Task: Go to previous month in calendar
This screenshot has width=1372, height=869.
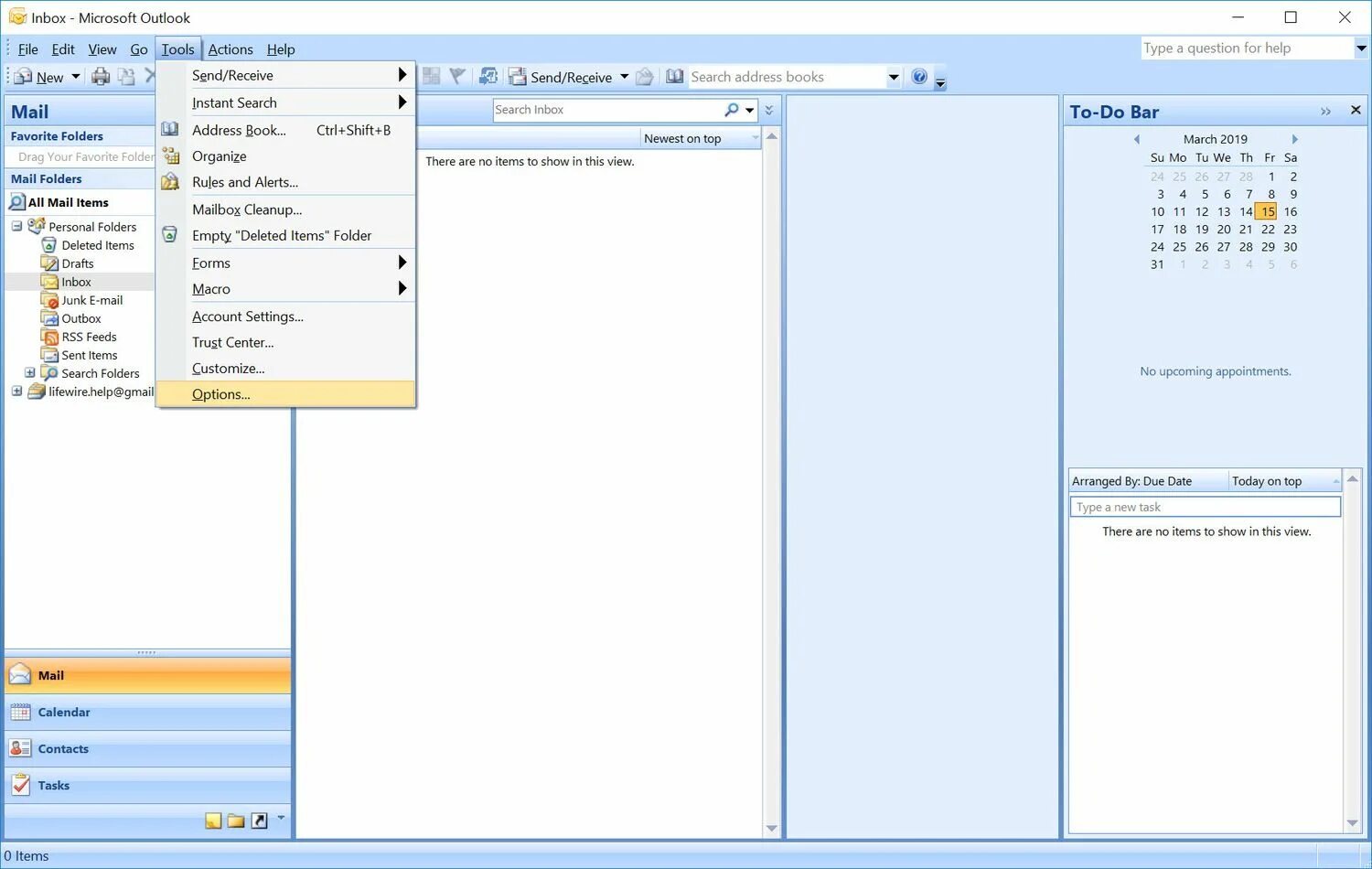Action: click(1137, 139)
